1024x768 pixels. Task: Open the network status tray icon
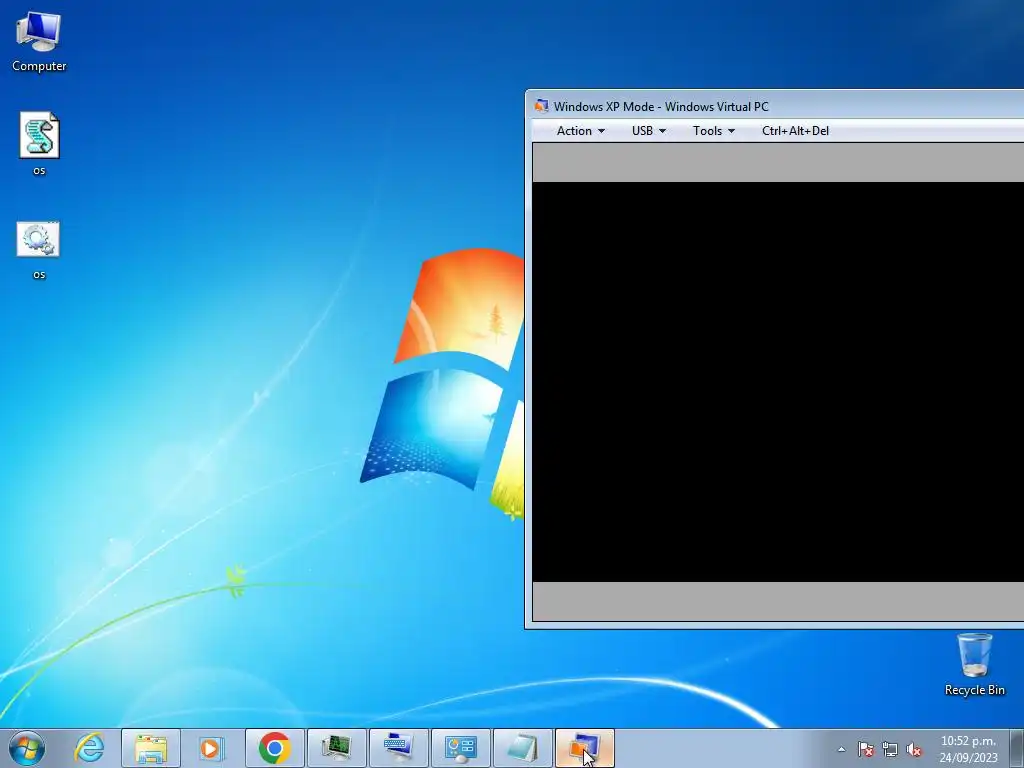click(889, 750)
